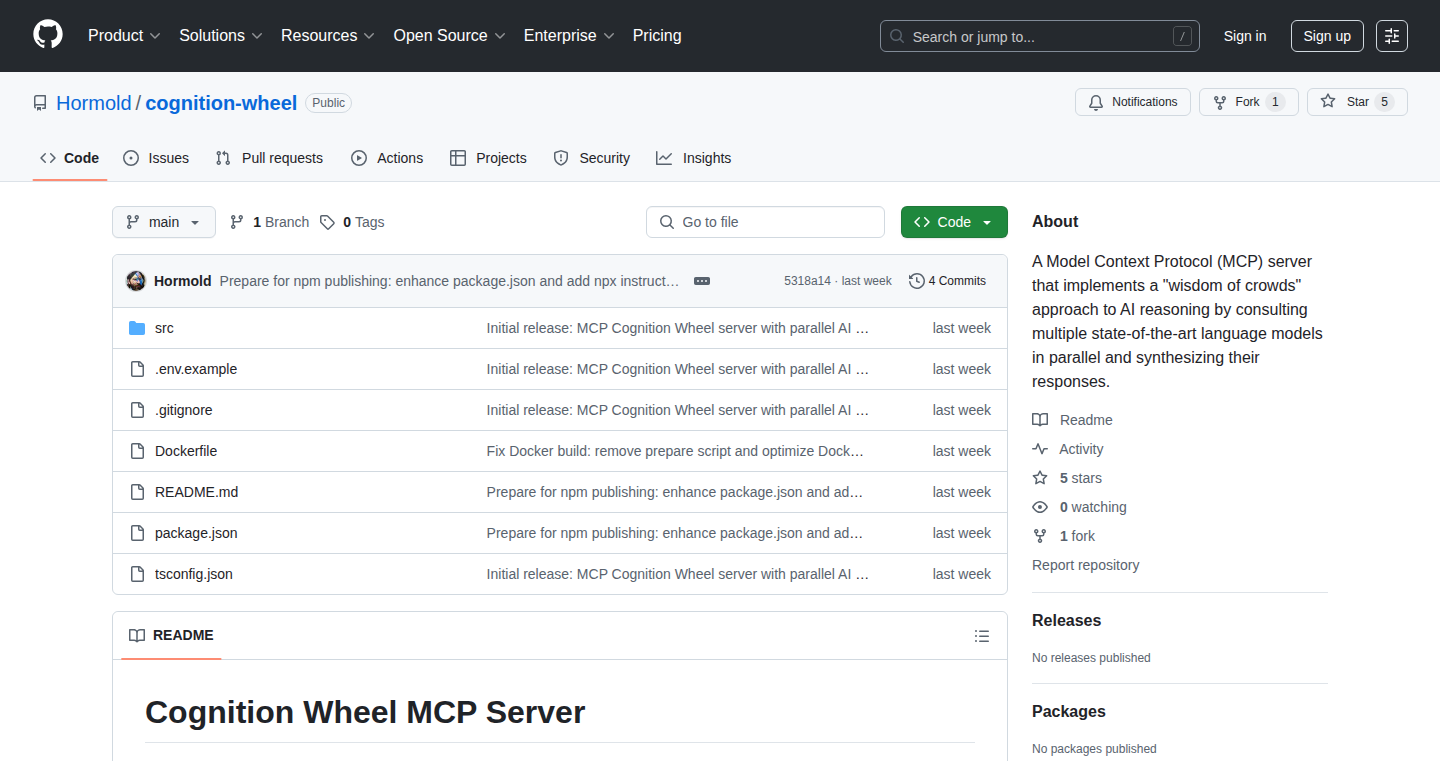Switch to the Actions tab
1440x761 pixels.
(x=387, y=158)
